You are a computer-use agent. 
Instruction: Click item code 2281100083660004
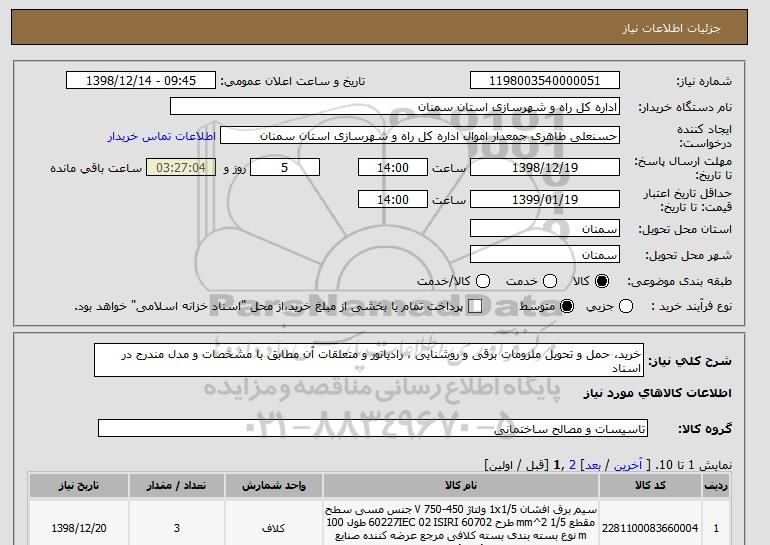[650, 528]
